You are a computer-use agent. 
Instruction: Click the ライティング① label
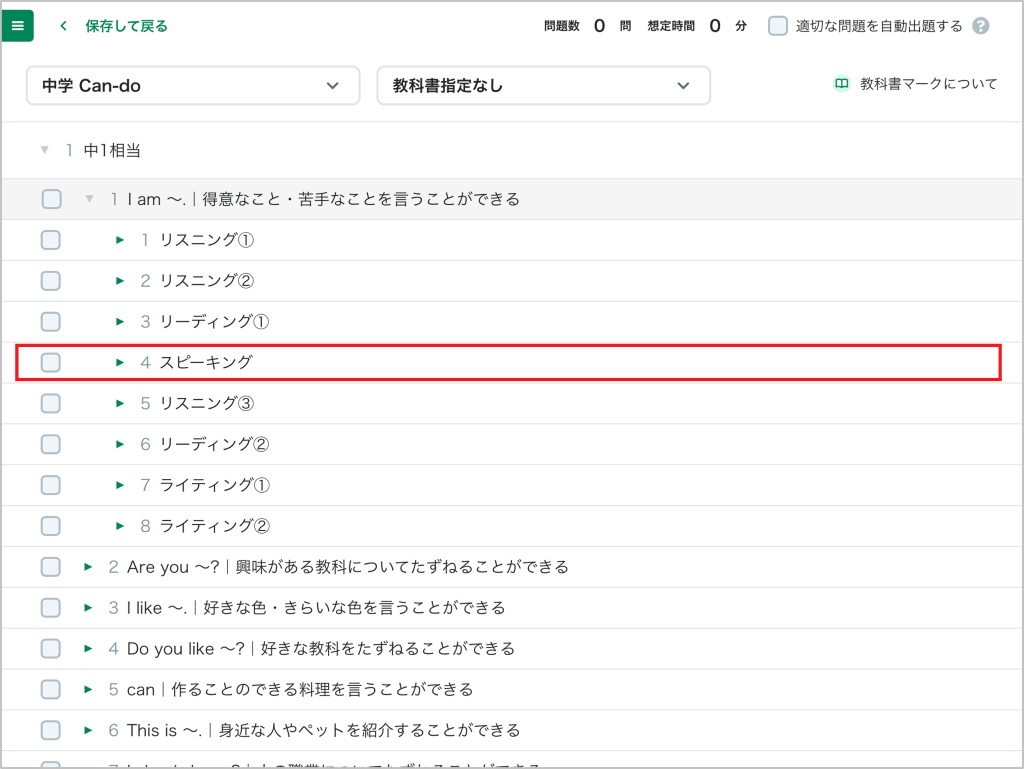(214, 485)
